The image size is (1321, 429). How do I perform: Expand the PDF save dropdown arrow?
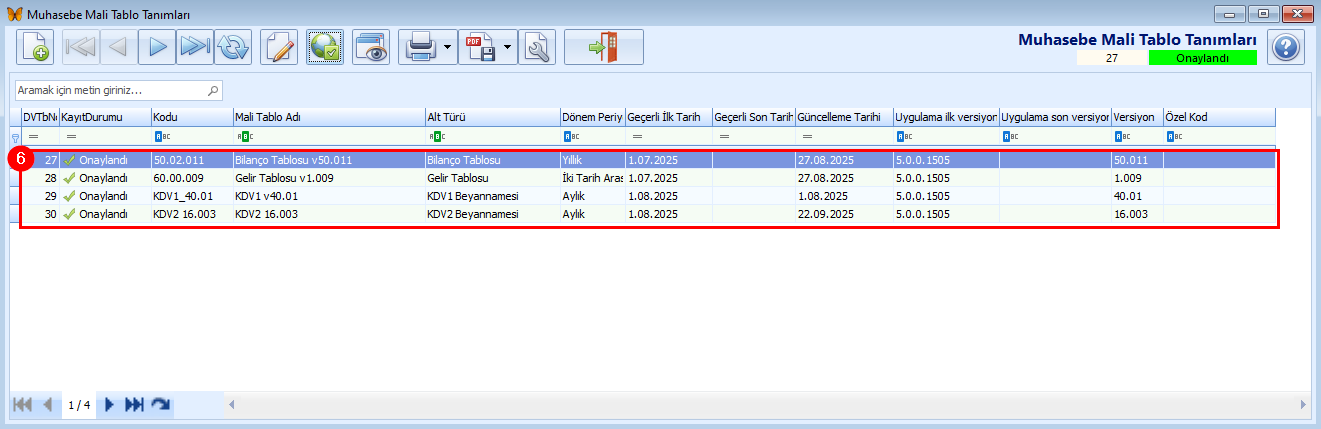pos(508,47)
